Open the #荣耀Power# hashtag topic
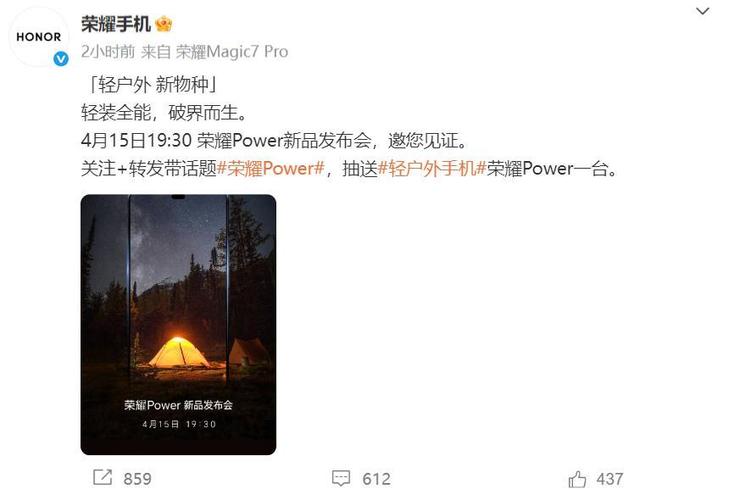The image size is (729, 500). coord(271,168)
